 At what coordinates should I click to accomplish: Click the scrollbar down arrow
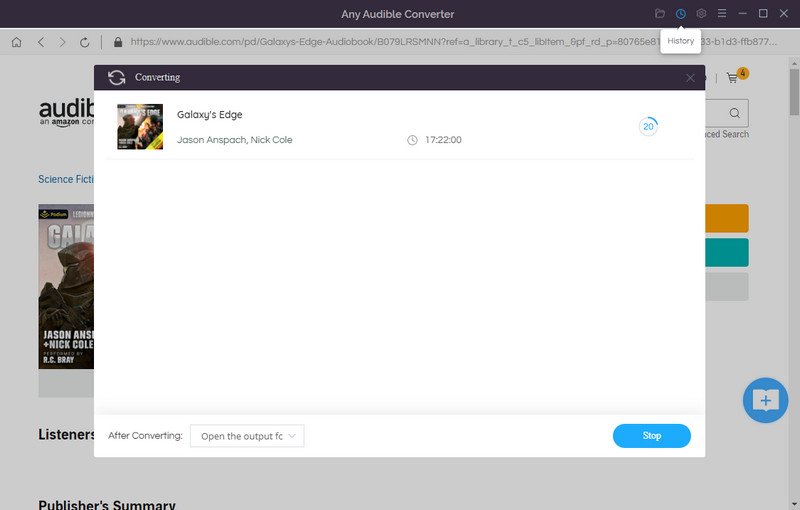(794, 505)
